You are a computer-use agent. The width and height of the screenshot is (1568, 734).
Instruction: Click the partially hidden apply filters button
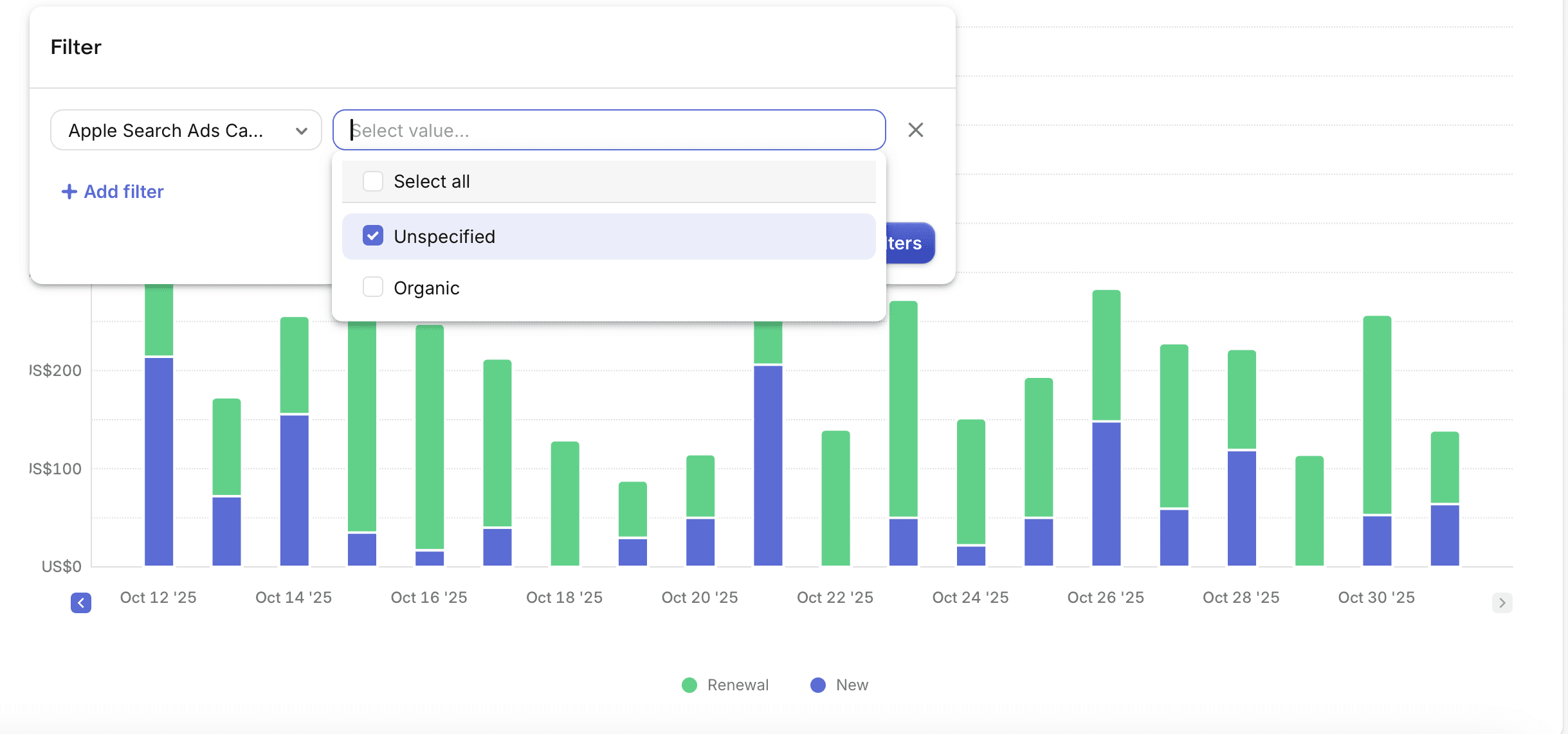[910, 243]
